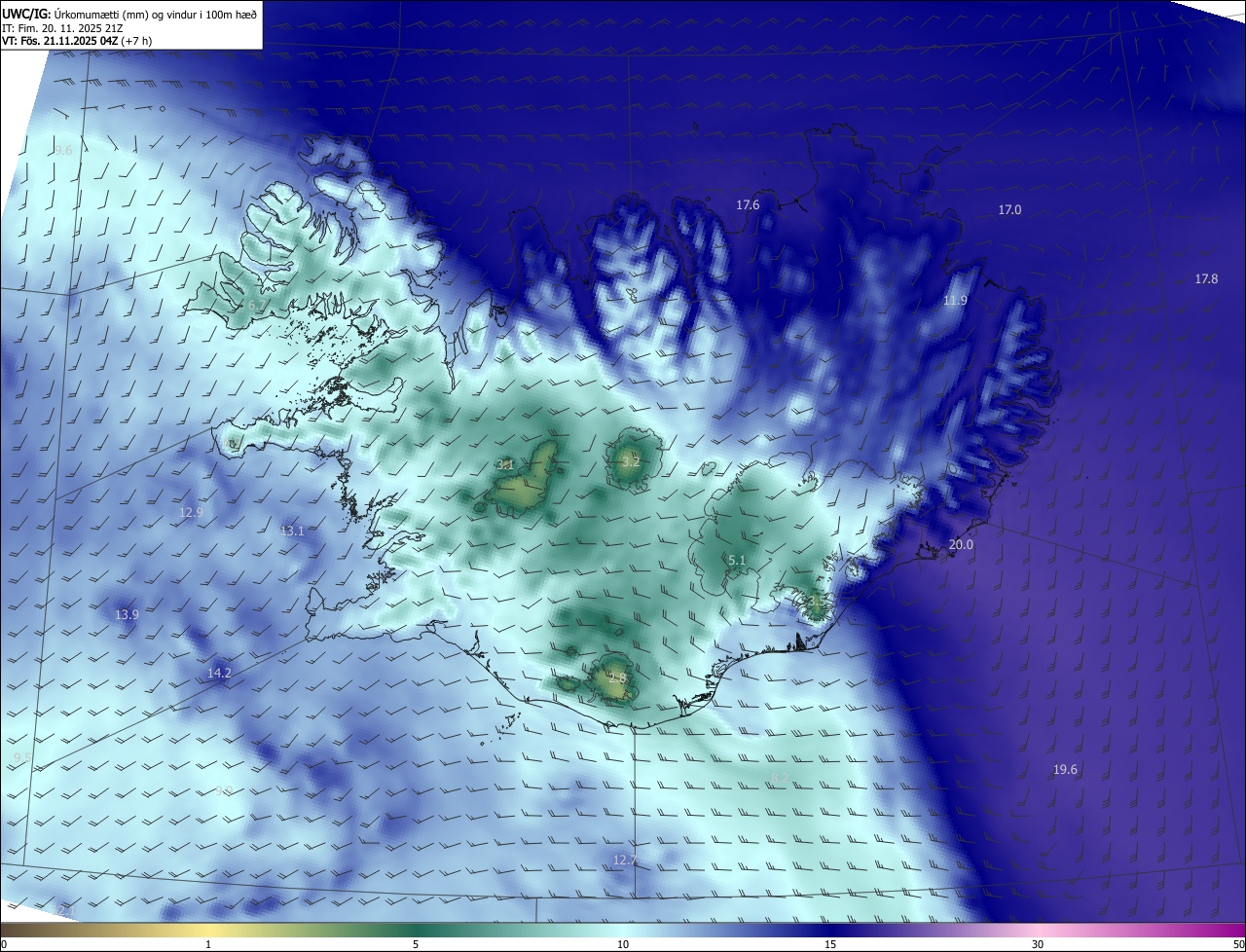Click the 11.9 value label on the map
This screenshot has width=1246, height=952.
pyautogui.click(x=955, y=300)
